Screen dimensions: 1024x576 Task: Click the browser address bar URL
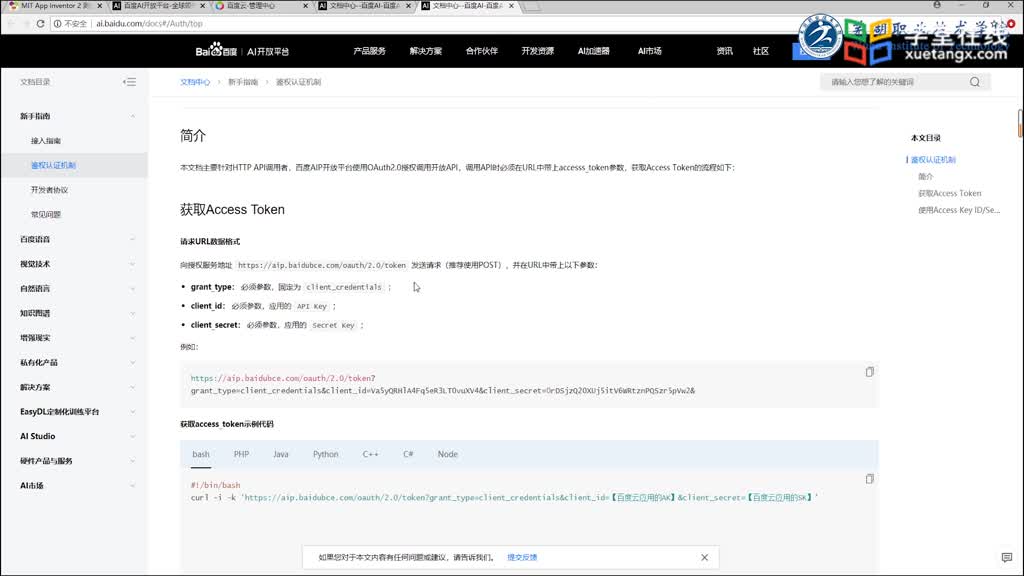pyautogui.click(x=150, y=24)
